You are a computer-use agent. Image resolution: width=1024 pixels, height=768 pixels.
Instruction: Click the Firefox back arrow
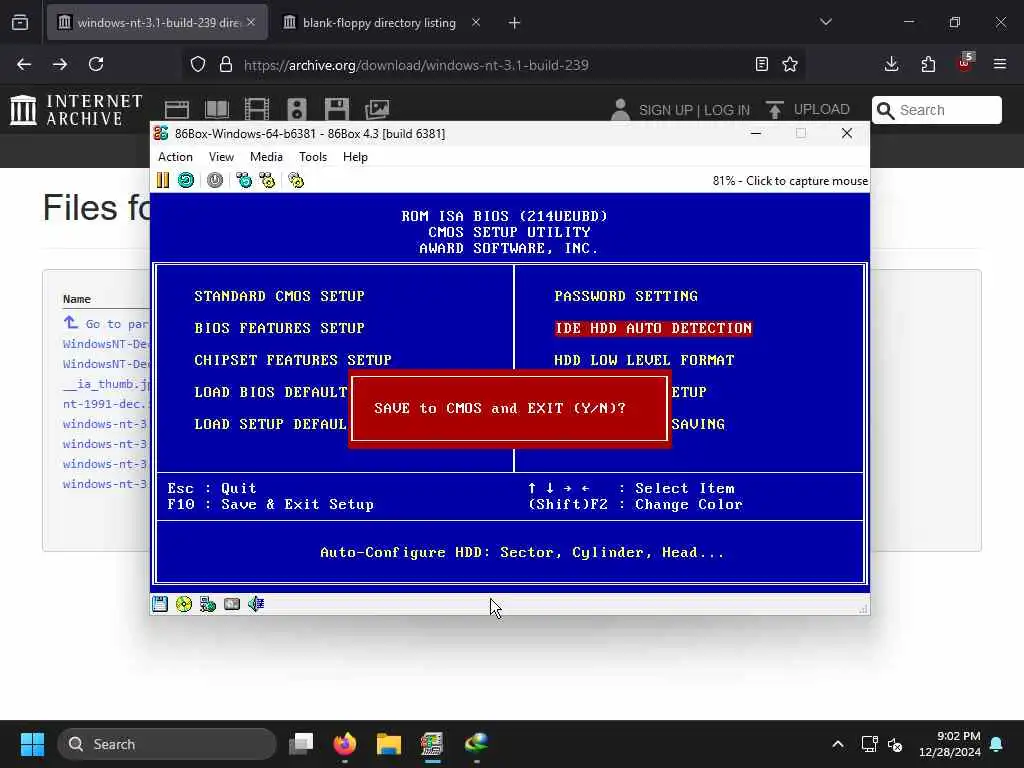click(x=24, y=64)
